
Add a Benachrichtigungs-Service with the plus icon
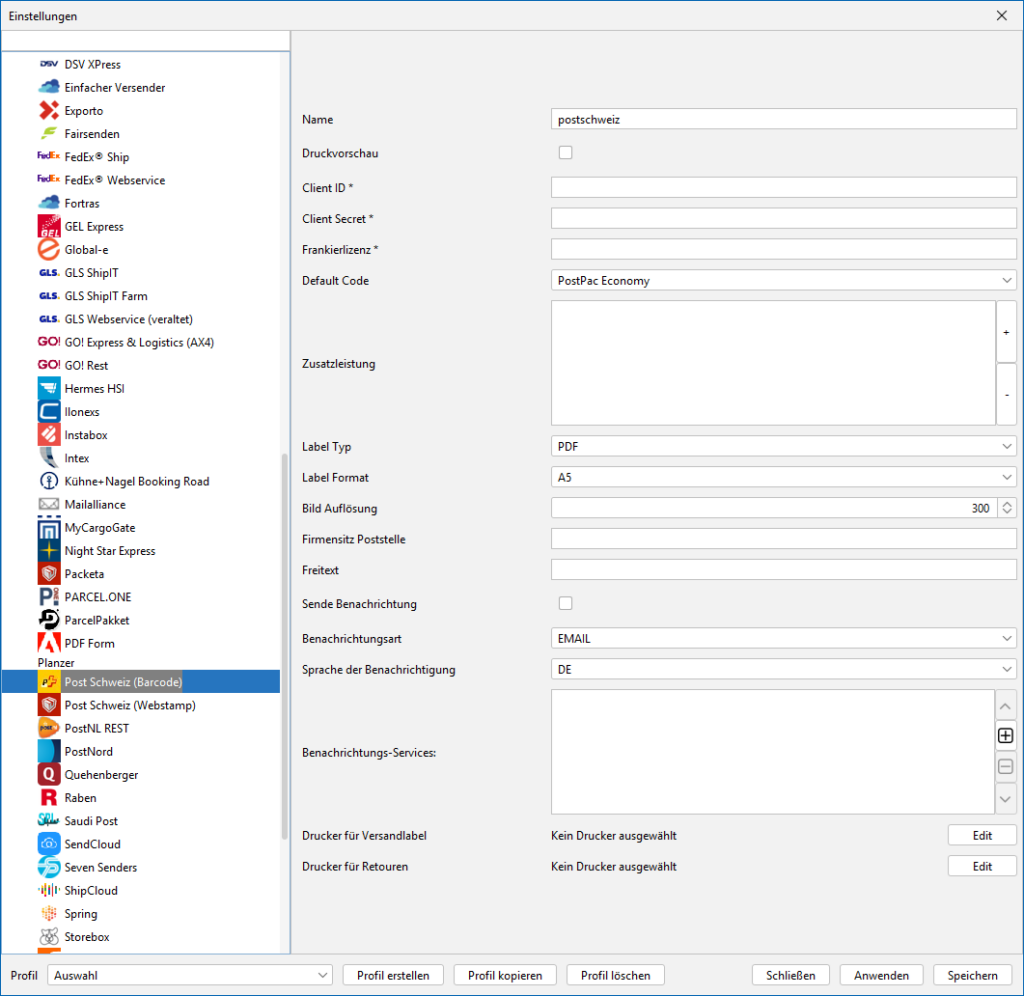pos(1006,736)
